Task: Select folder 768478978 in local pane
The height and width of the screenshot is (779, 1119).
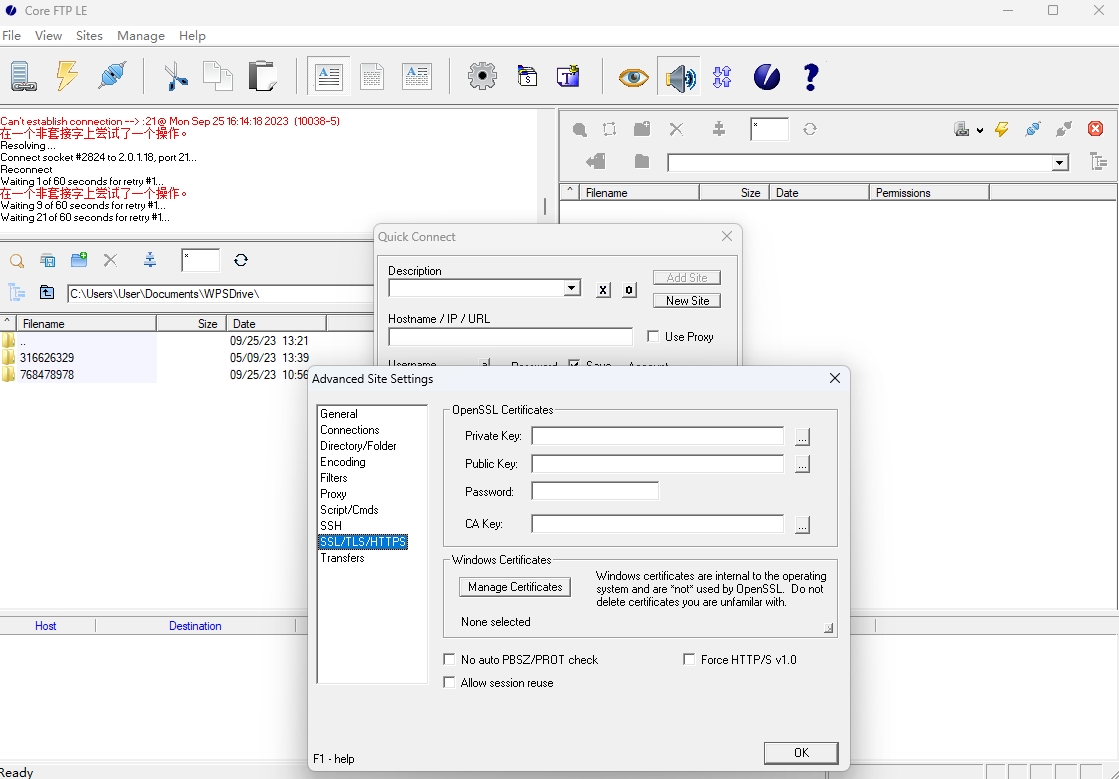Action: pyautogui.click(x=46, y=375)
